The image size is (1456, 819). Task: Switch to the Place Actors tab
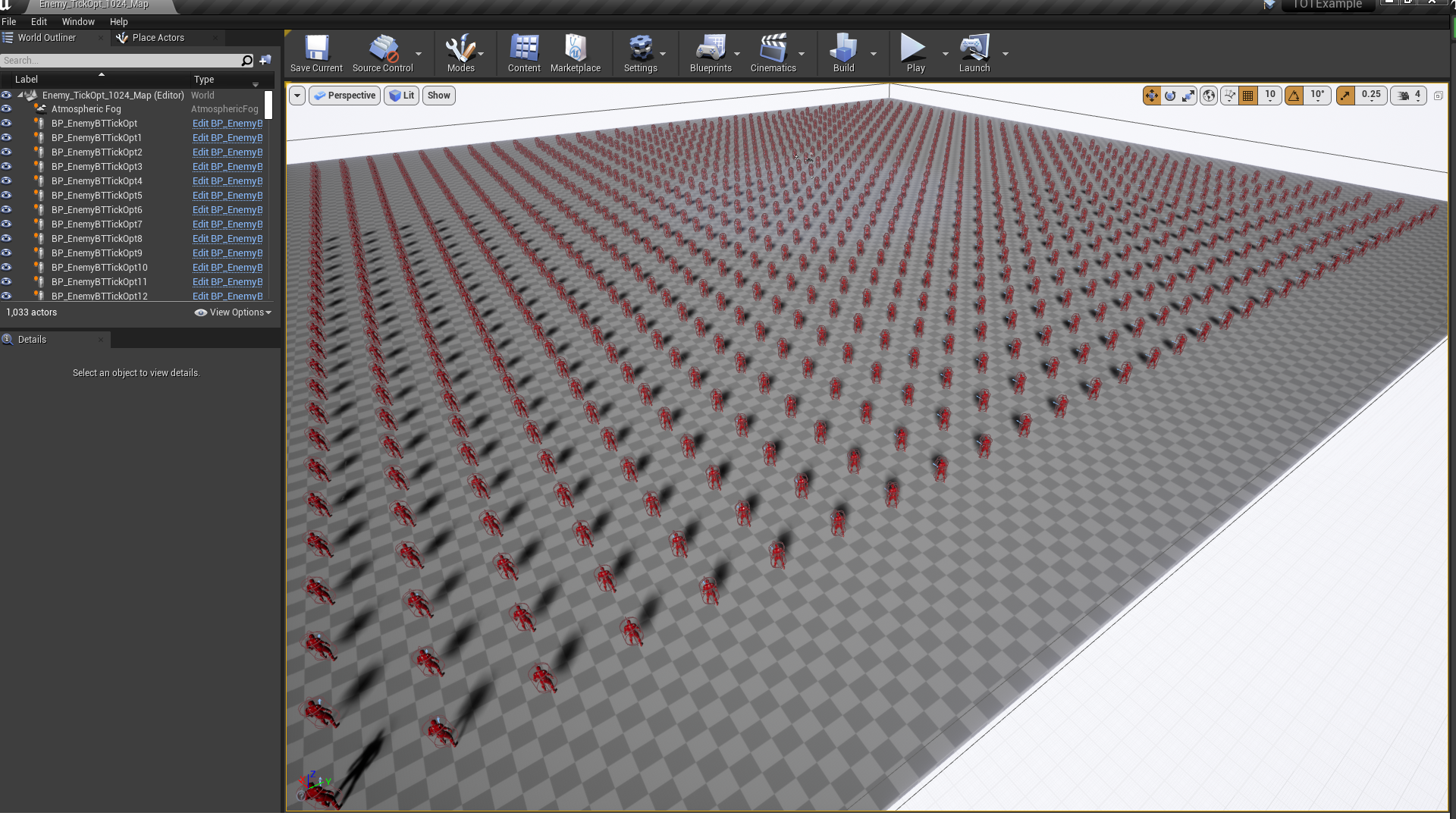point(158,37)
